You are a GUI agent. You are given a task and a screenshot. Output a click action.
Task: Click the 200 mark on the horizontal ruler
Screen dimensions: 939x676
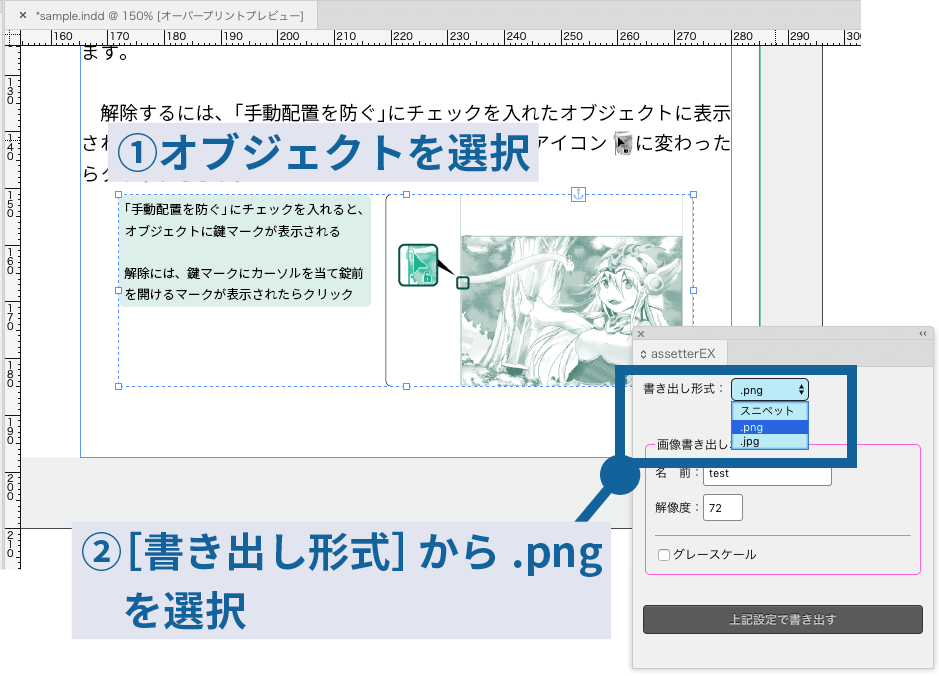(x=291, y=35)
